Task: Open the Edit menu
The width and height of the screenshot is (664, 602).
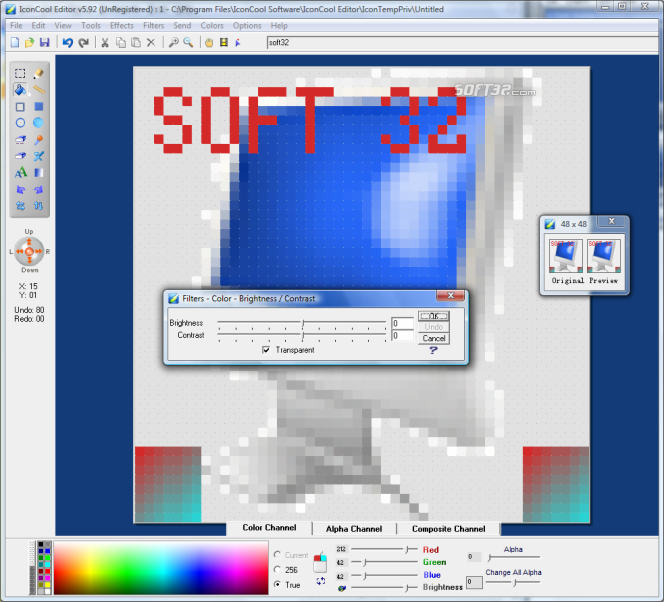Action: point(38,25)
